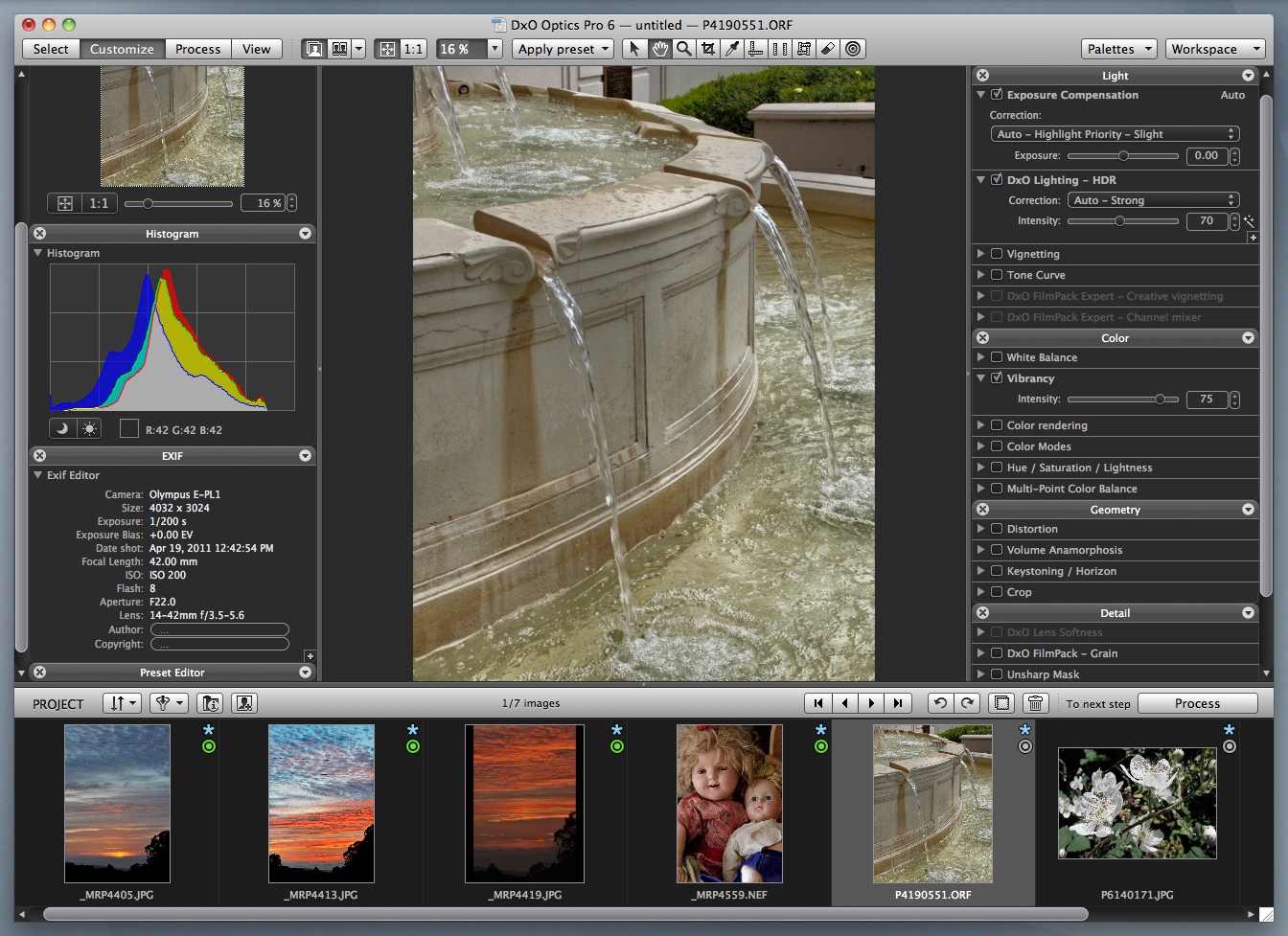Adjust the Vibrancy Intensity slider handle
Screen dimensions: 1288x936
tap(1160, 400)
